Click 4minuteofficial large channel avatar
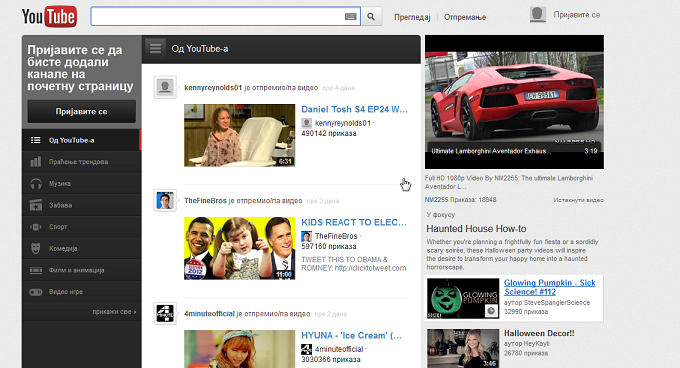 165,313
